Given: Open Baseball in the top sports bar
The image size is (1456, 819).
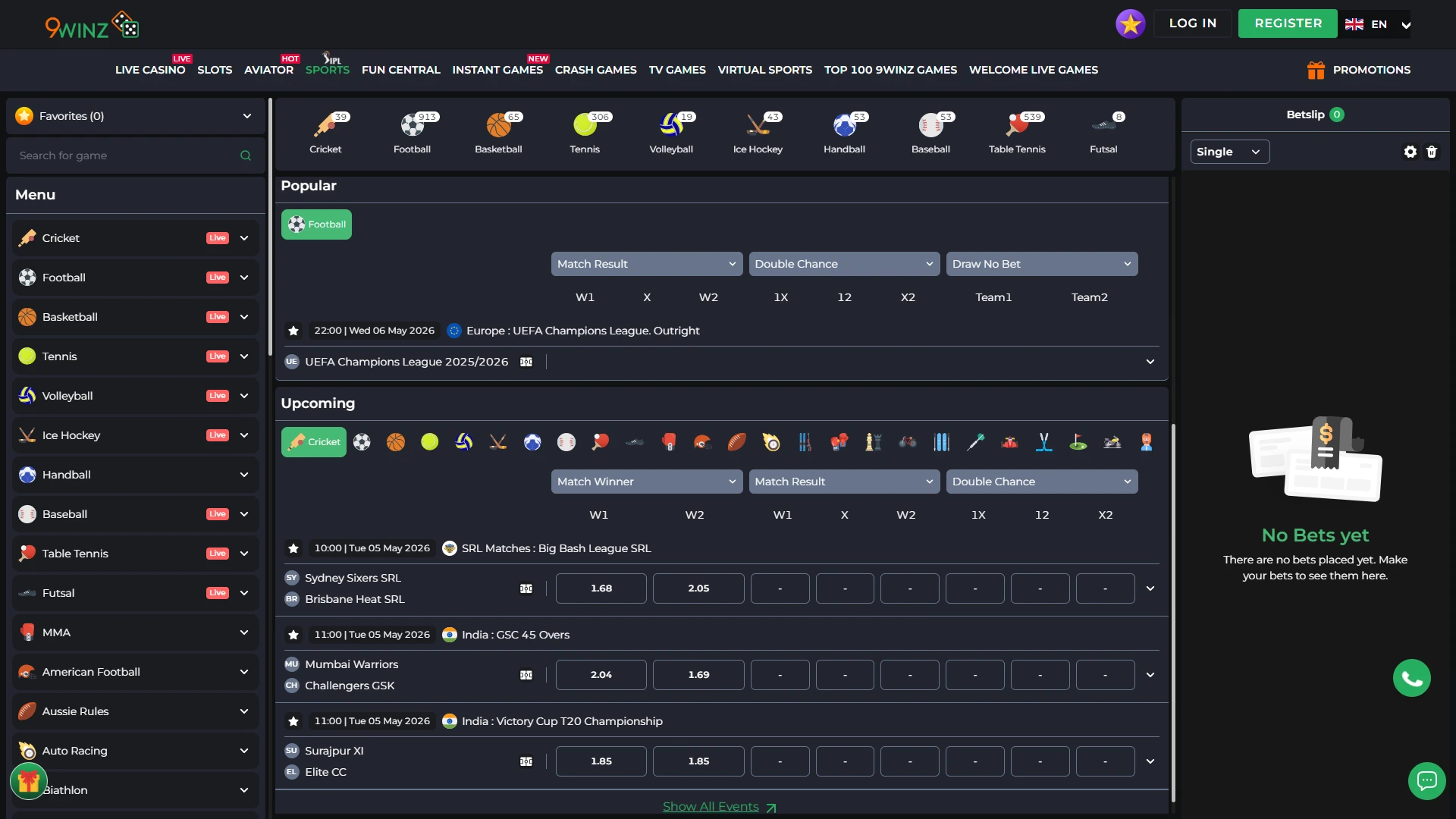Looking at the screenshot, I should tap(930, 133).
